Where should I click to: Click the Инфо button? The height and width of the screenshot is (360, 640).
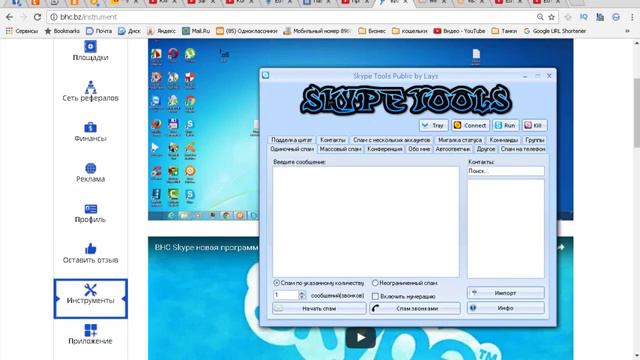tap(505, 308)
